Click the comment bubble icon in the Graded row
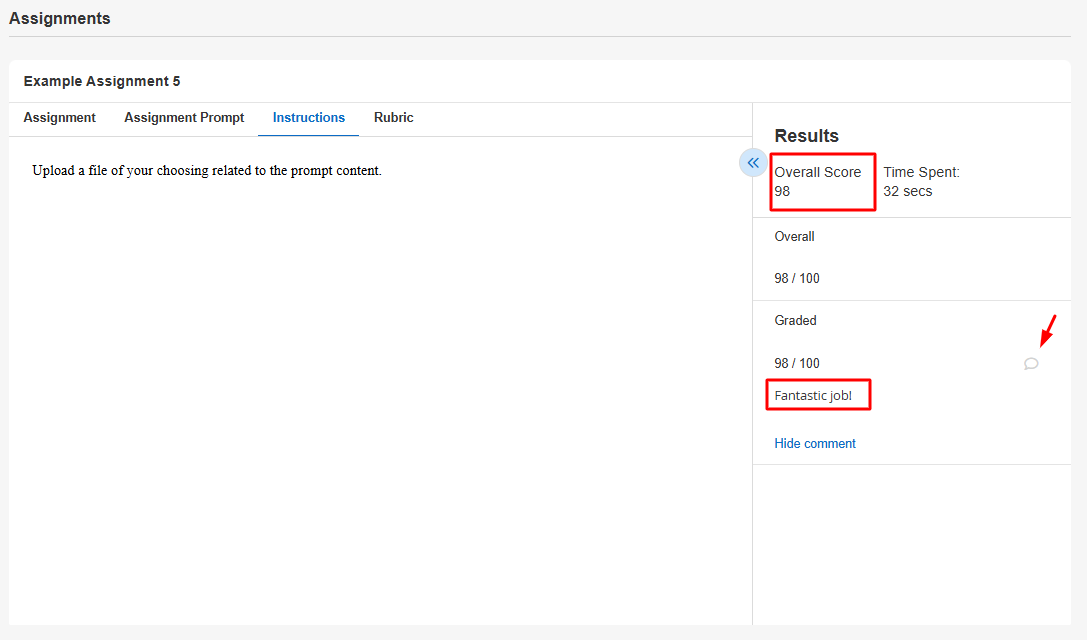This screenshot has height=640, width=1087. (x=1031, y=364)
